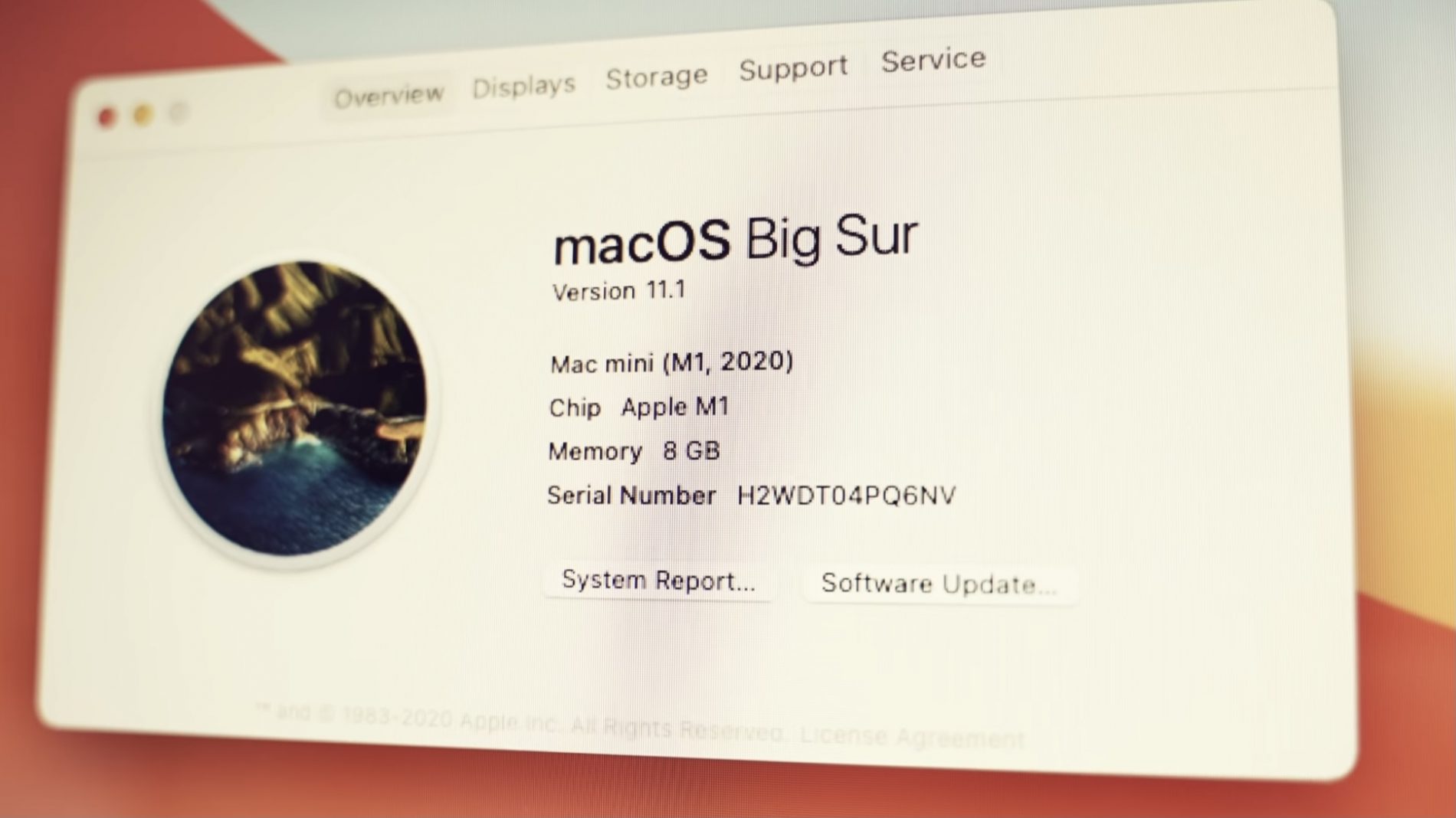Open the Displays tab
Image resolution: width=1456 pixels, height=818 pixels.
[x=523, y=86]
